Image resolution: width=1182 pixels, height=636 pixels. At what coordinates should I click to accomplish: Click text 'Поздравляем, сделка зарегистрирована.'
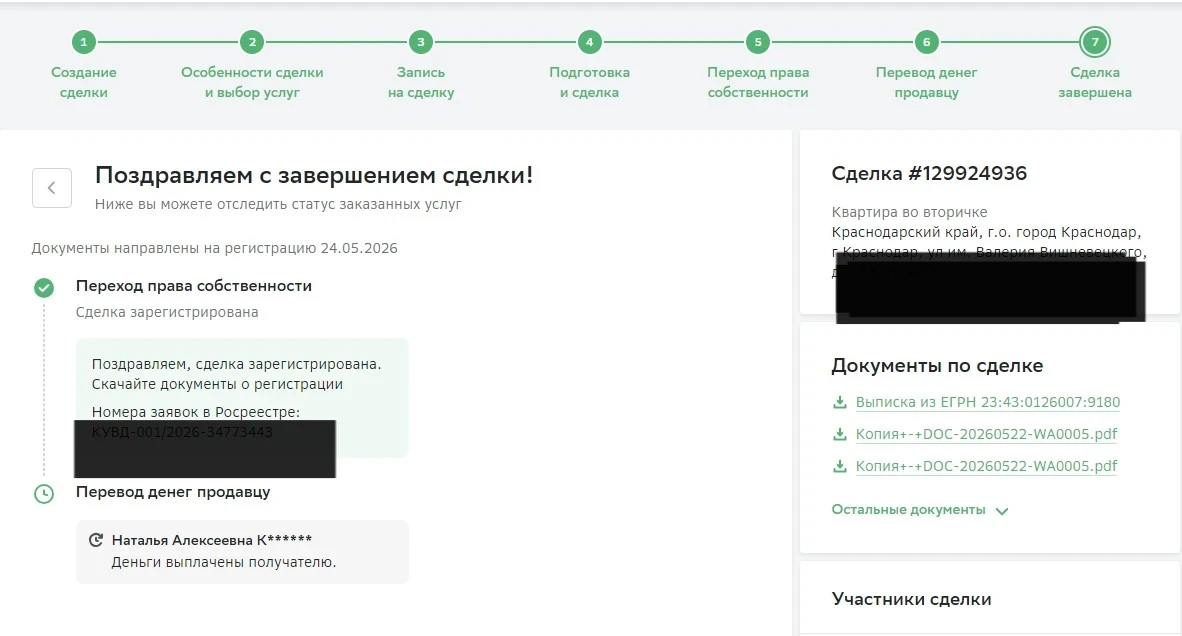[x=237, y=364]
